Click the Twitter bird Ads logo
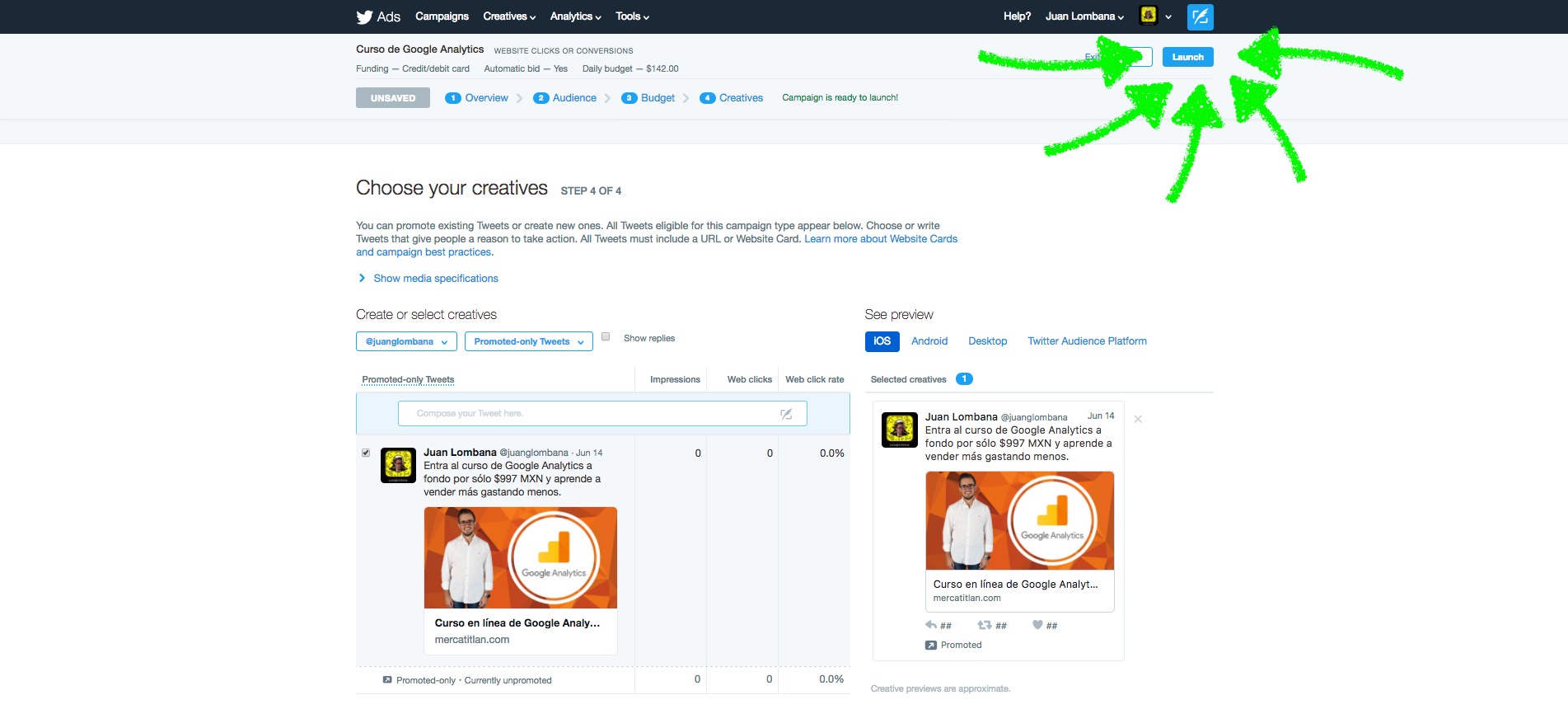1568x728 pixels. 378,16
